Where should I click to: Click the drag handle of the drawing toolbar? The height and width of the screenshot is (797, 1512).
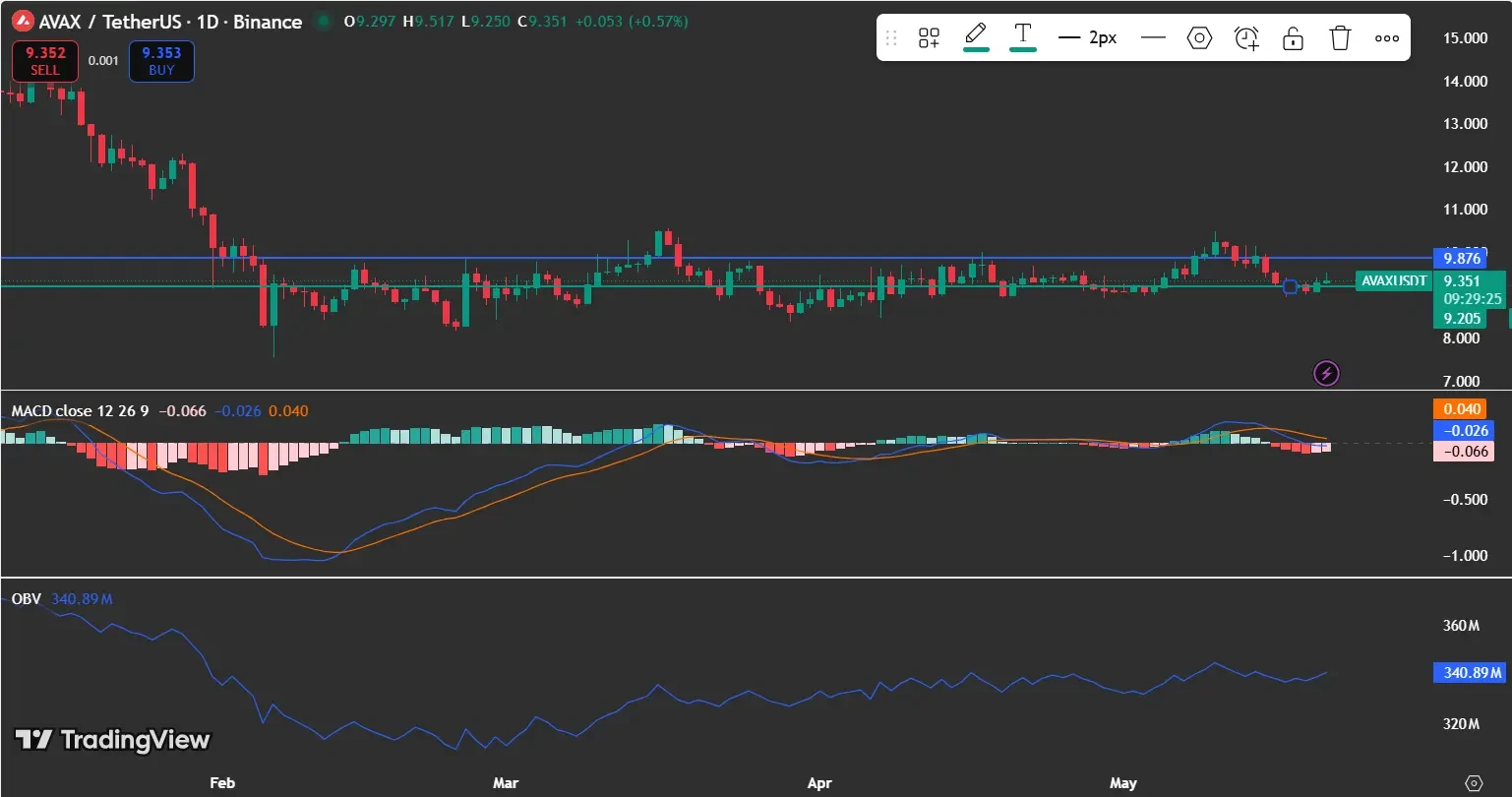tap(891, 38)
